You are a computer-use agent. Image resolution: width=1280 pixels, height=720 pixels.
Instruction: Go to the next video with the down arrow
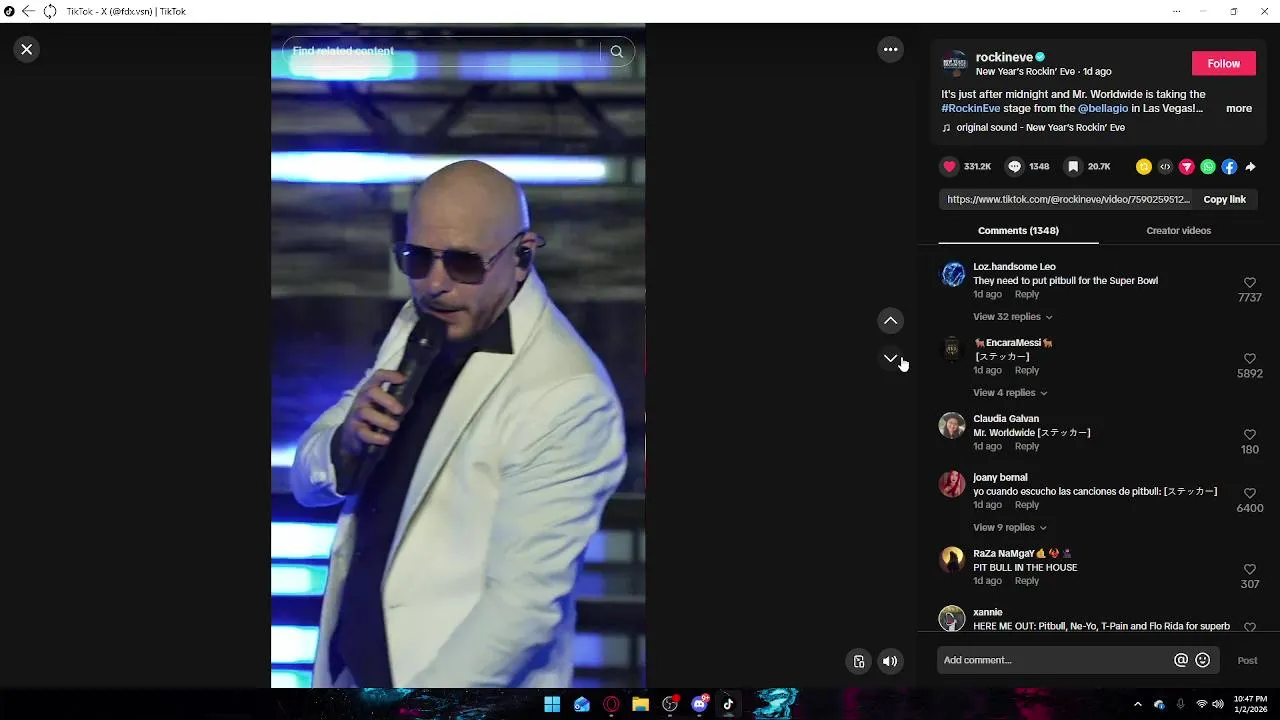tap(890, 358)
